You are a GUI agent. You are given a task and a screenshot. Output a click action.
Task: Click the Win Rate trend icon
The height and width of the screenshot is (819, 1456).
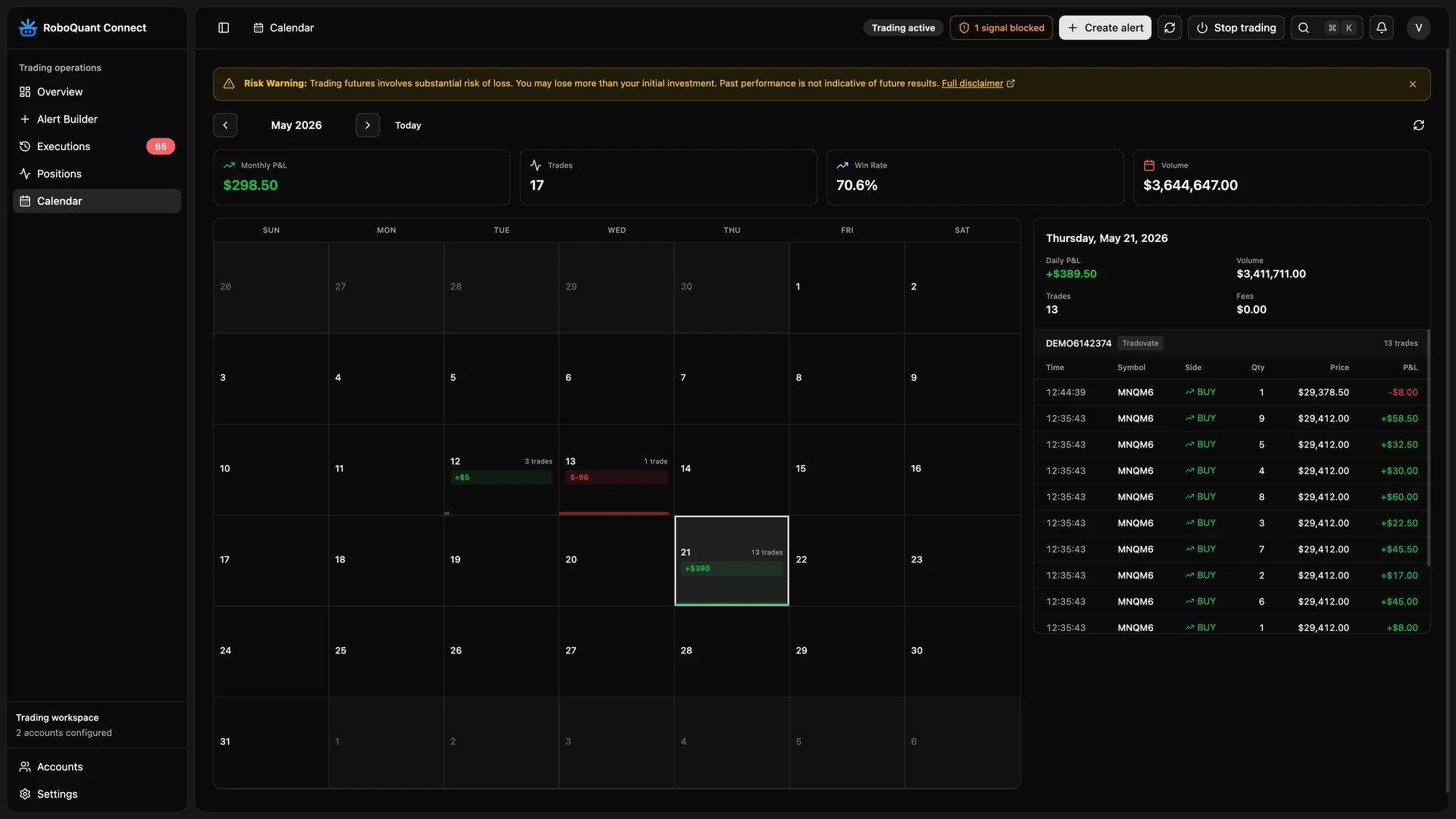pyautogui.click(x=843, y=165)
